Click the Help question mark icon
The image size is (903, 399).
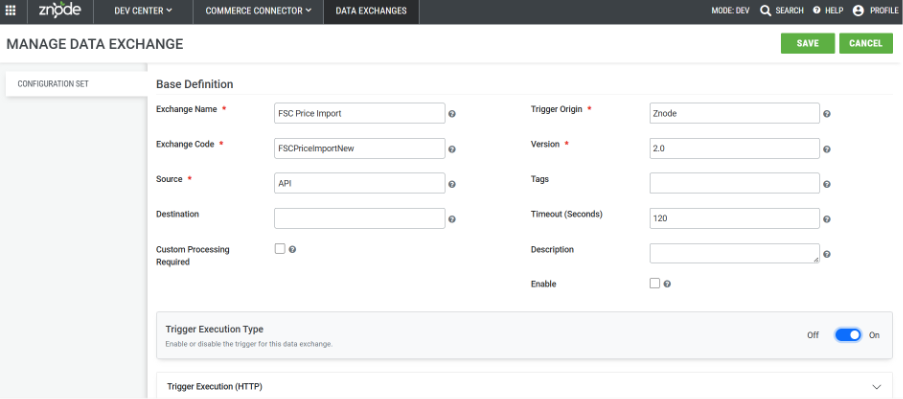tap(816, 10)
